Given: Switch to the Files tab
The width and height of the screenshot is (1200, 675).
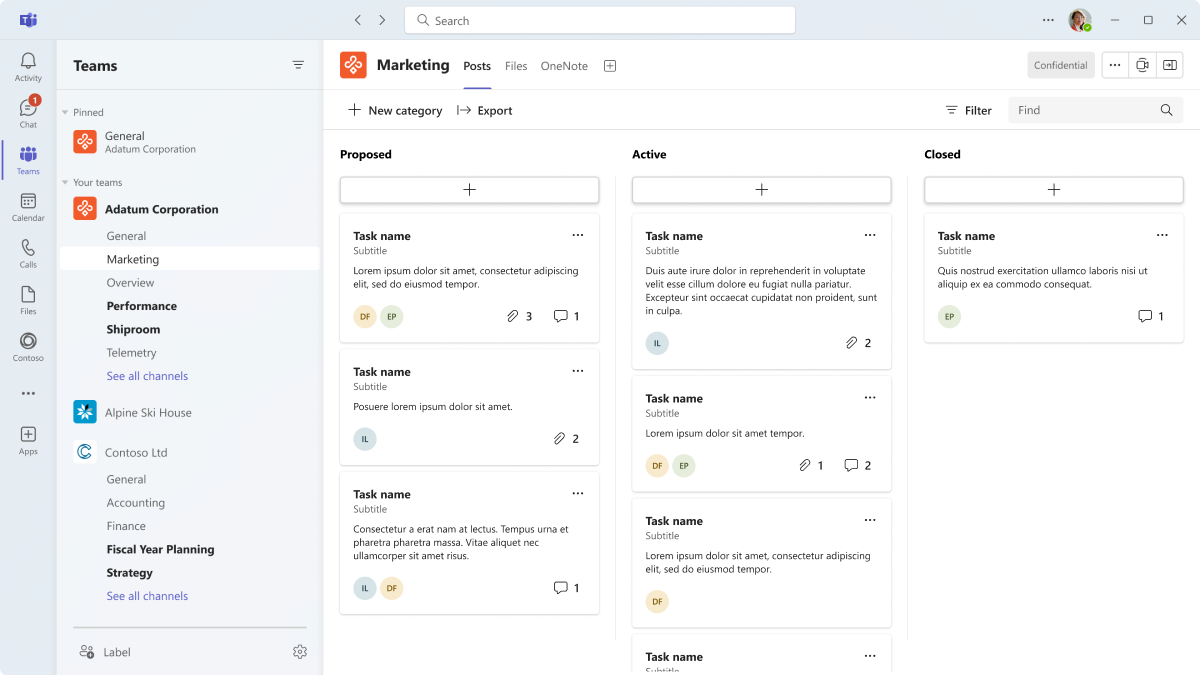Looking at the screenshot, I should pyautogui.click(x=516, y=66).
